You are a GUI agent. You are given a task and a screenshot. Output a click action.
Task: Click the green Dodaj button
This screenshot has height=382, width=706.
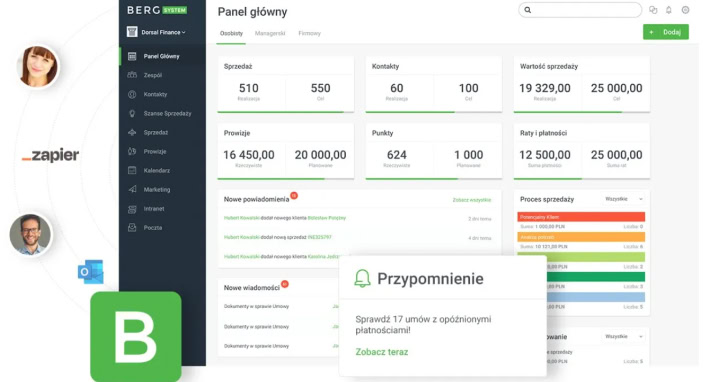[665, 32]
